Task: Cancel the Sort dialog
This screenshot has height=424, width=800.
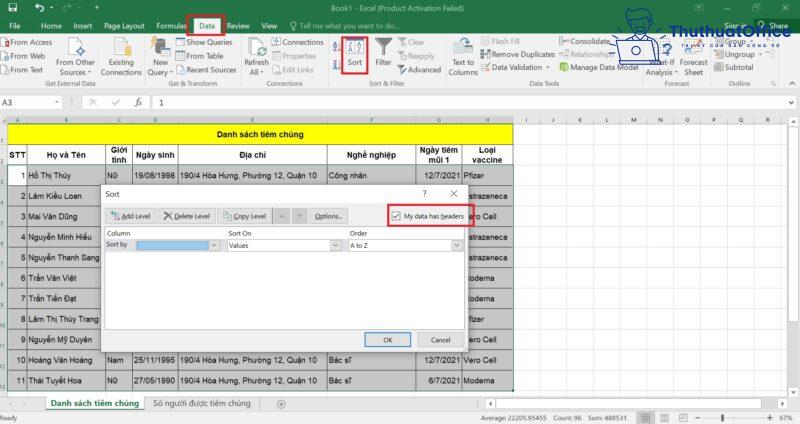Action: click(x=440, y=340)
